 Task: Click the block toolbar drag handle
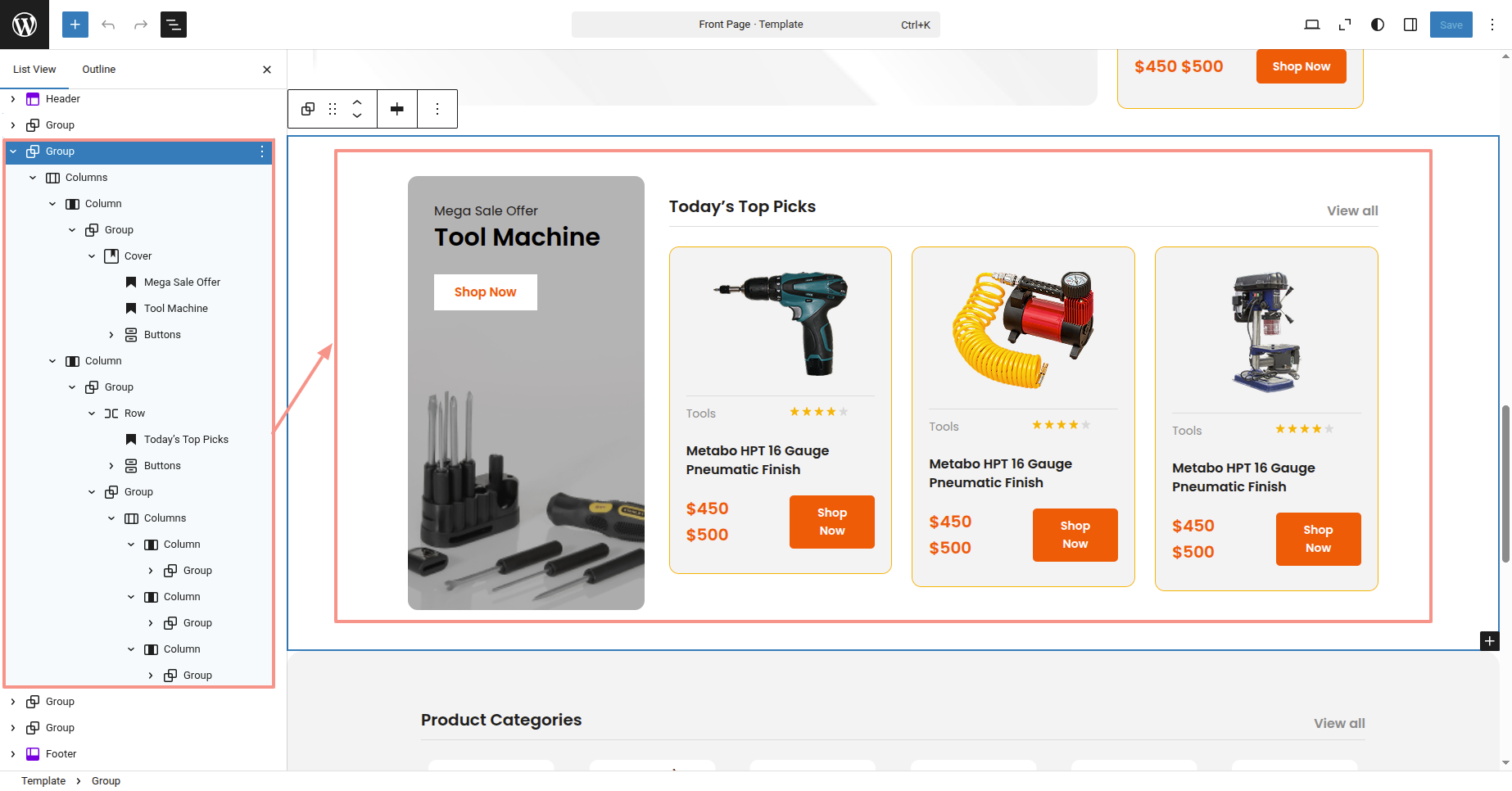333,109
